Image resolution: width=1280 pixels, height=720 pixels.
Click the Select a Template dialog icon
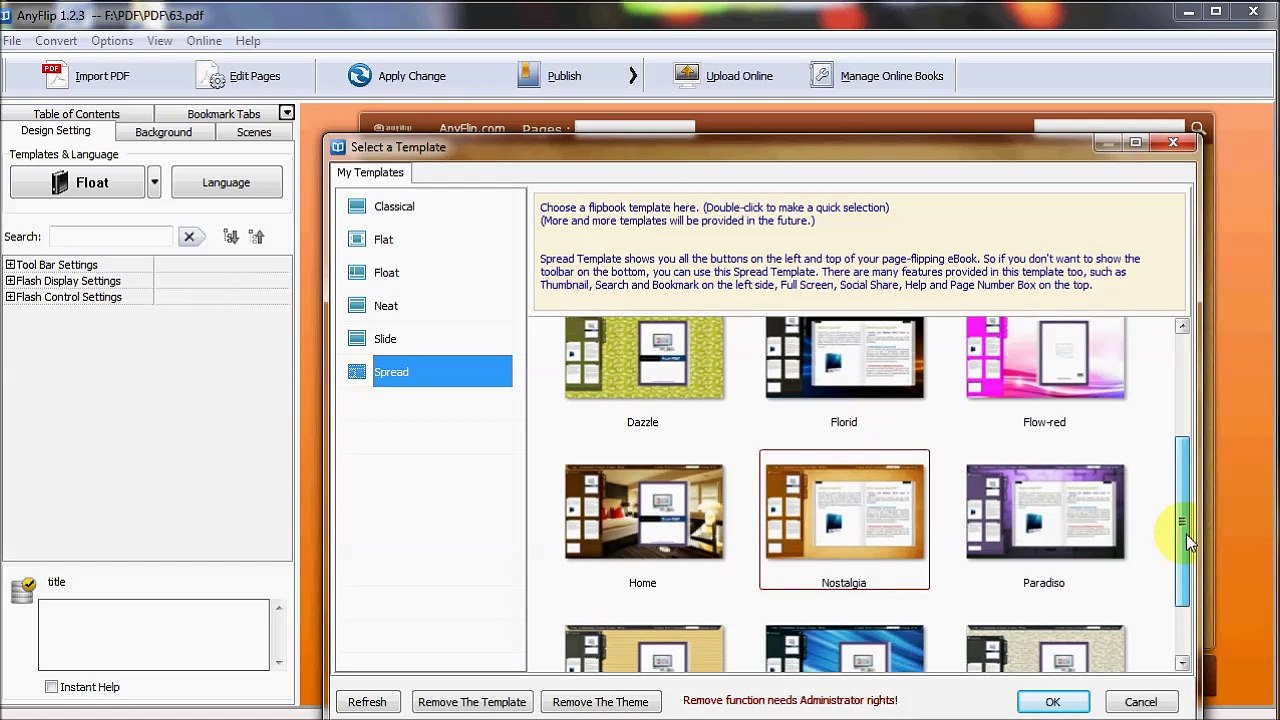tap(338, 147)
